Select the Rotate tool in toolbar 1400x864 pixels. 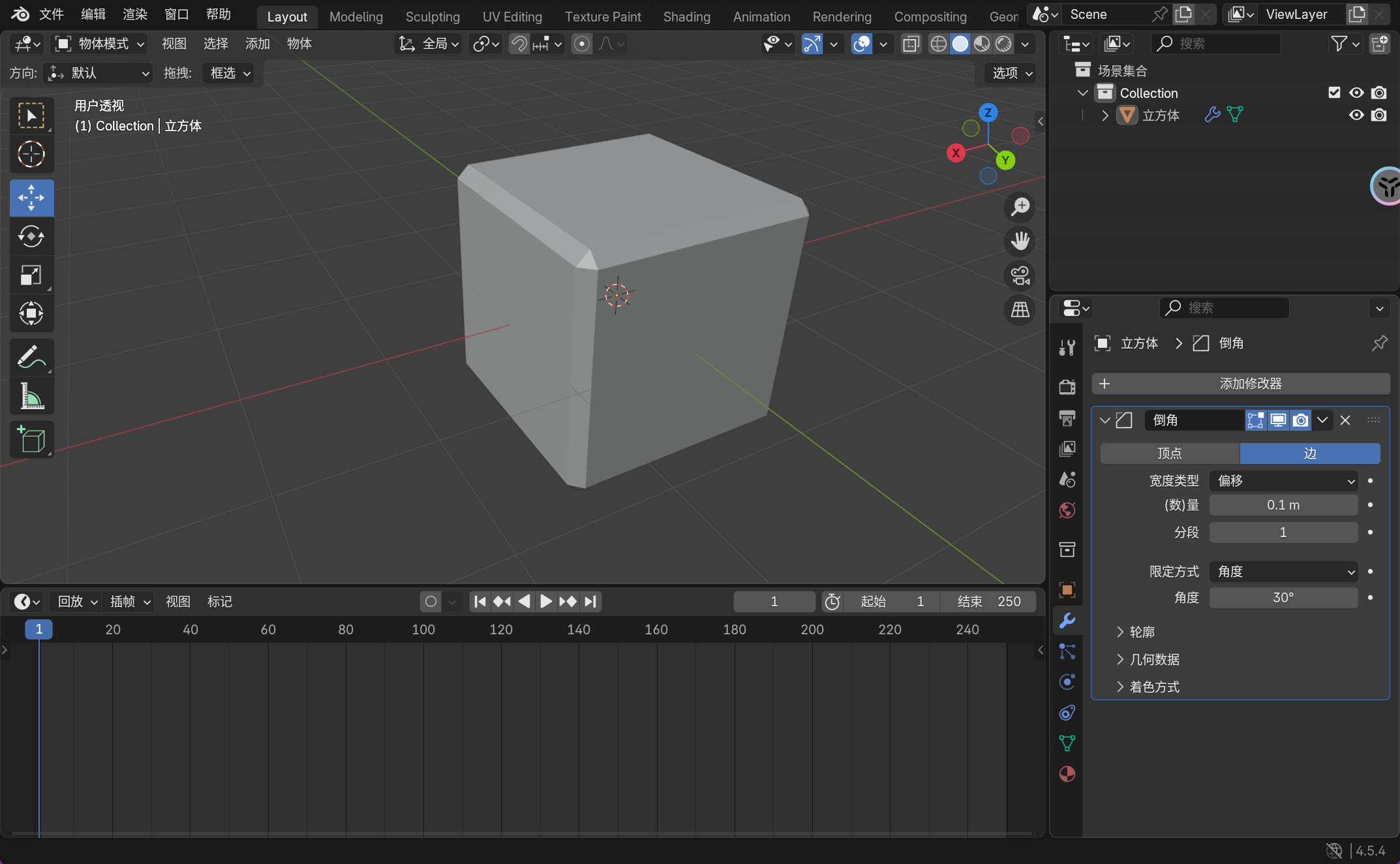(31, 236)
